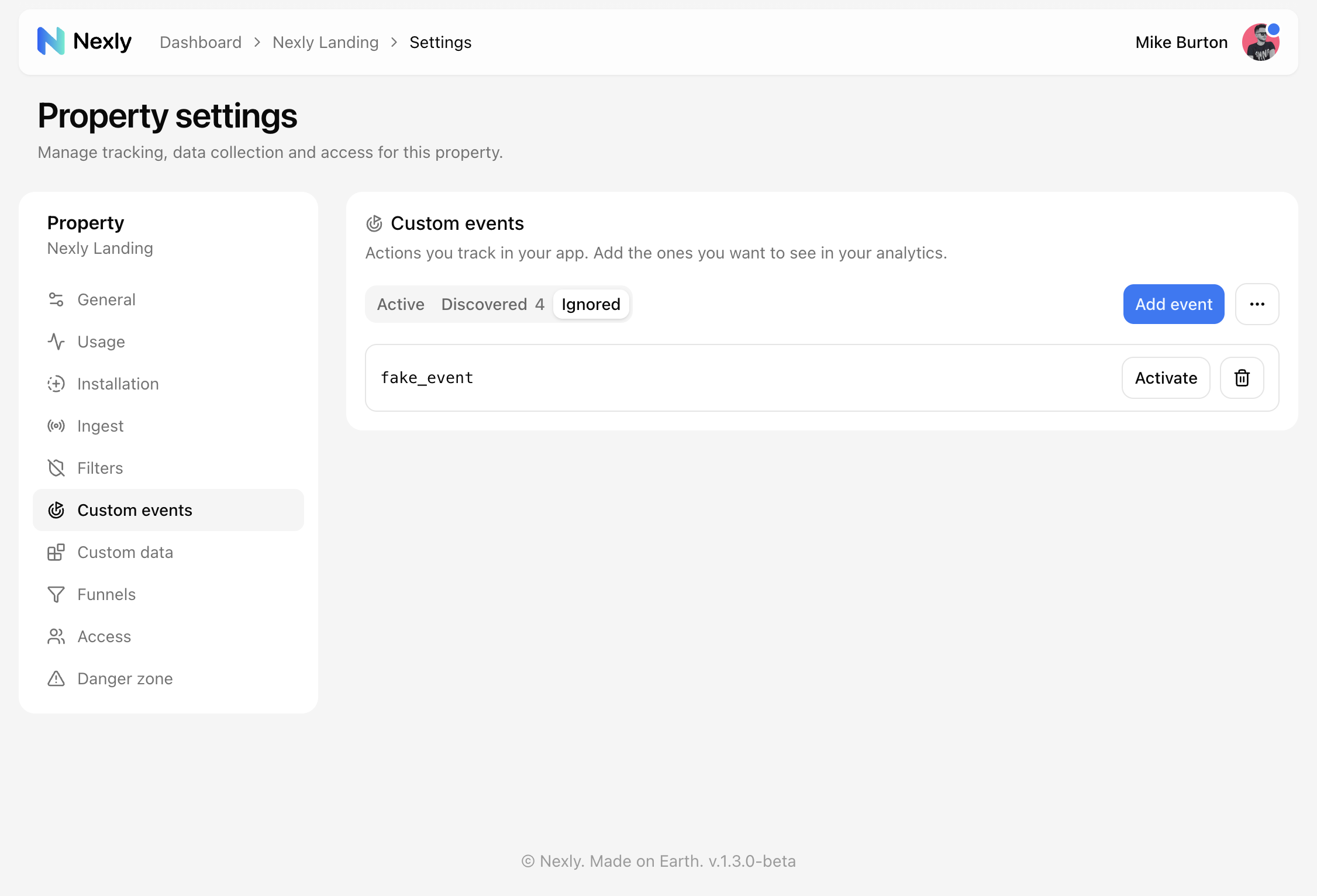Click the Access users icon
The width and height of the screenshot is (1317, 896).
[x=56, y=636]
